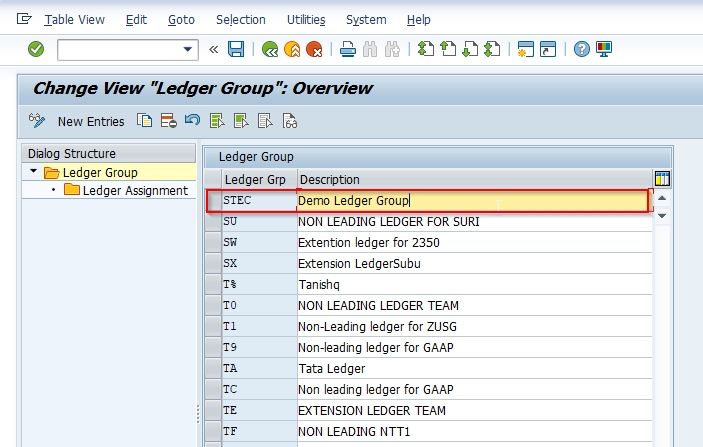Click the Demo Ledger Group description field
The width and height of the screenshot is (703, 447).
click(x=473, y=200)
